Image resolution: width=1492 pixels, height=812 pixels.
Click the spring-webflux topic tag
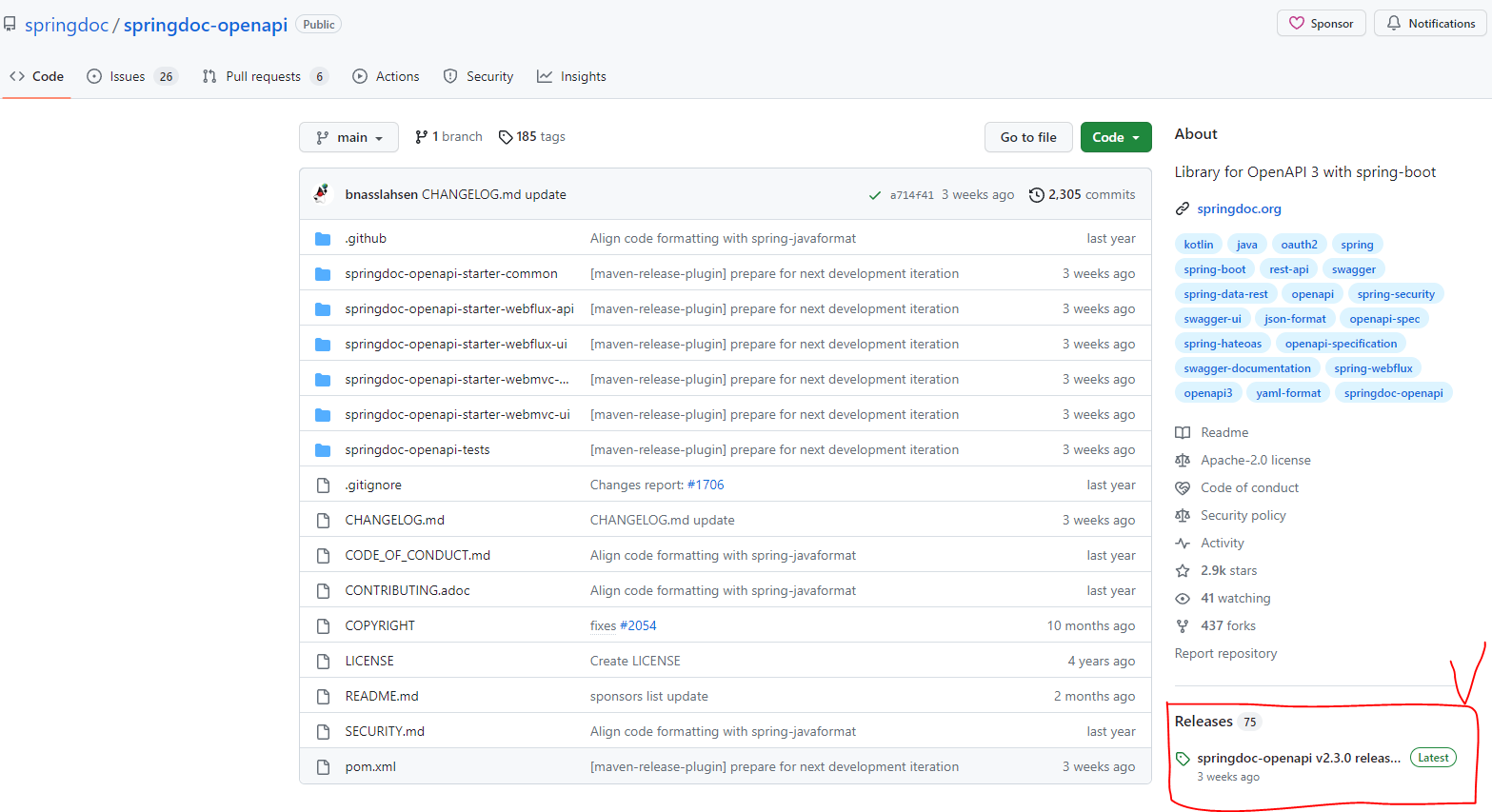pos(1373,368)
